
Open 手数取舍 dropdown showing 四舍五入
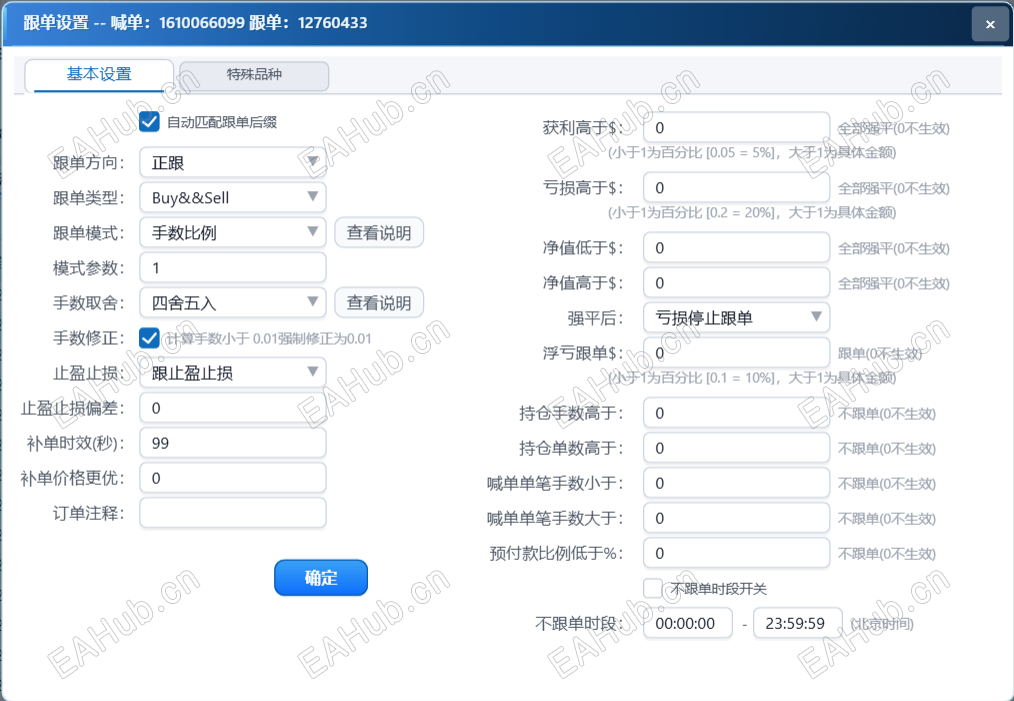click(233, 303)
